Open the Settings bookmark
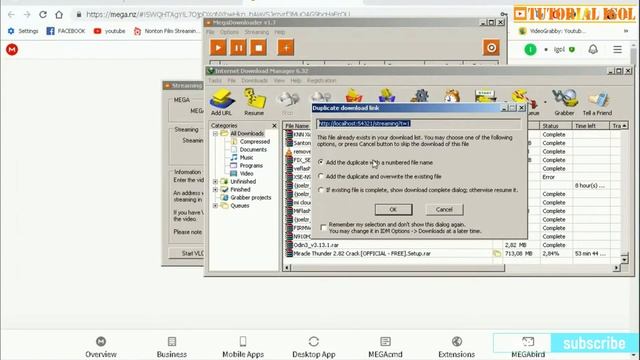The width and height of the screenshot is (640, 360). coord(23,31)
